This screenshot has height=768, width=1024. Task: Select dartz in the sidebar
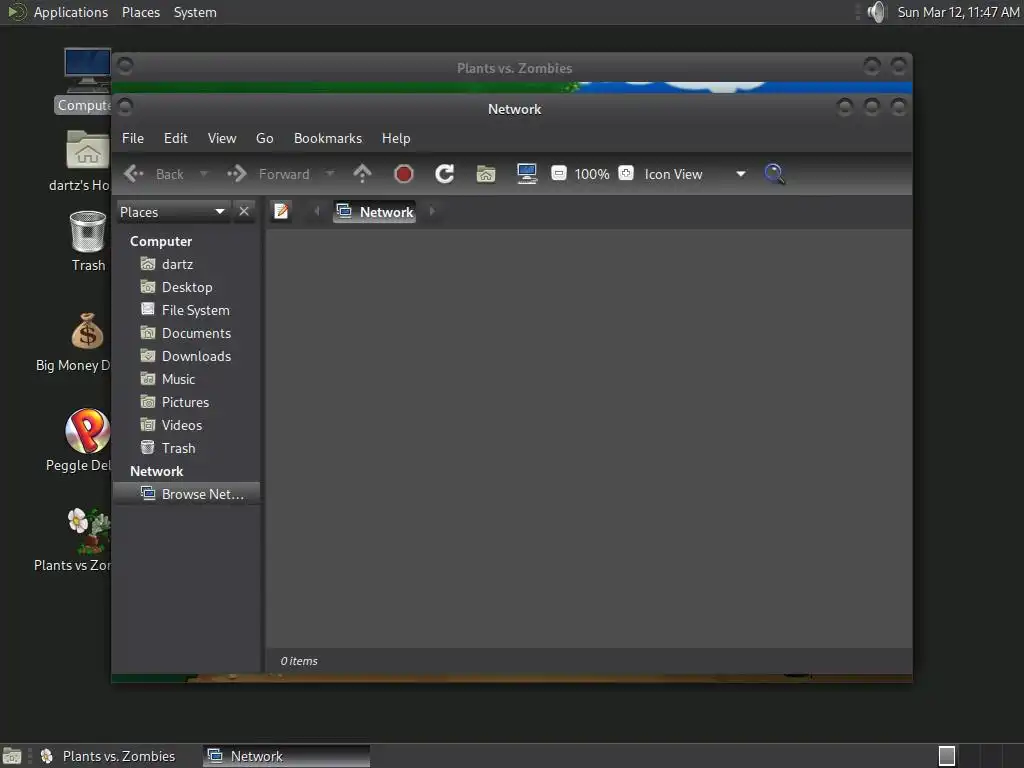pyautogui.click(x=187, y=264)
